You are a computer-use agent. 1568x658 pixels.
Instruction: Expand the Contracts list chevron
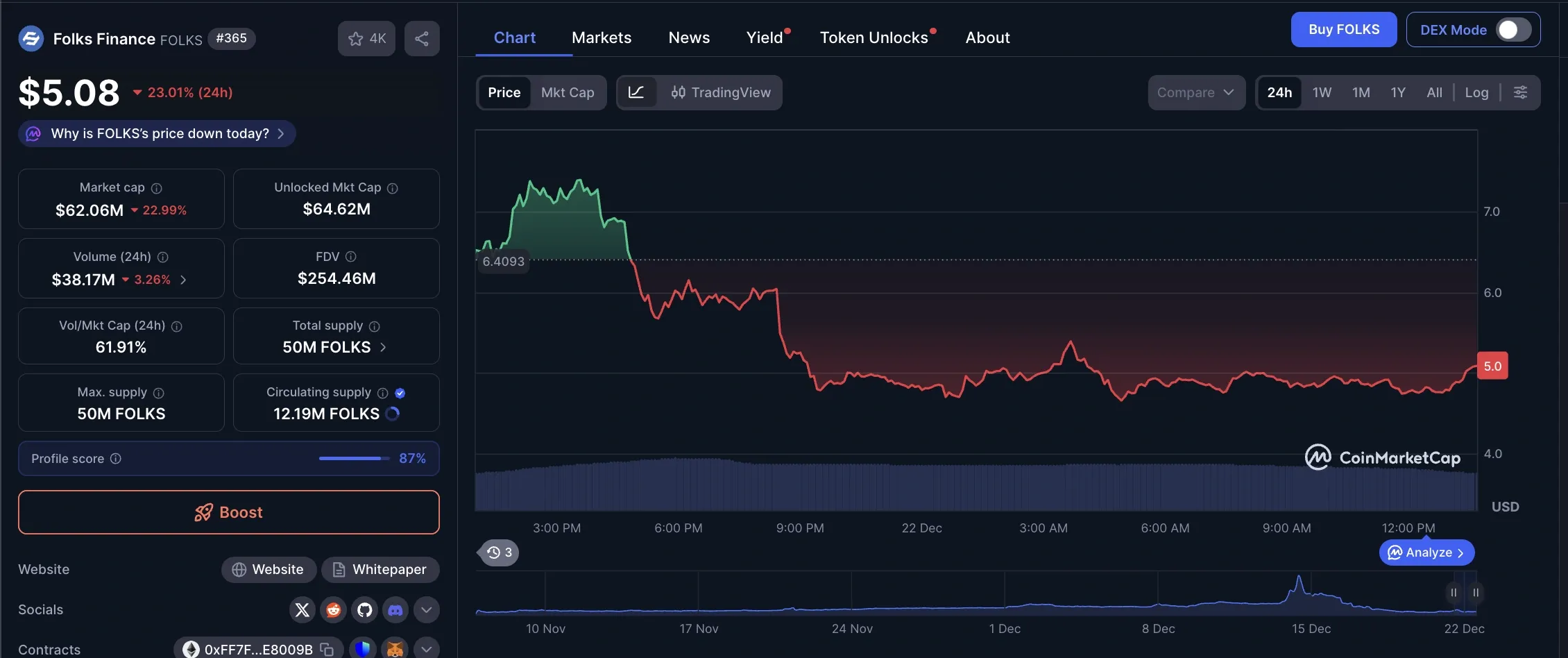426,648
